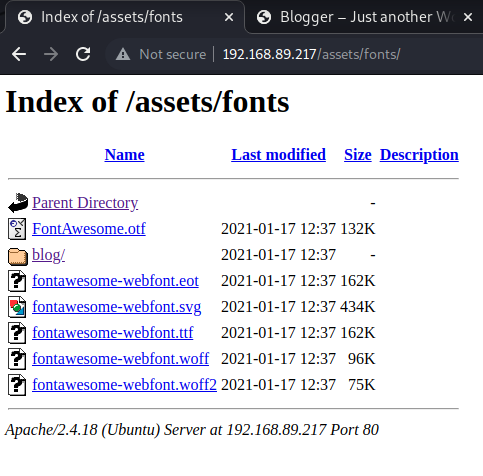Image resolution: width=483 pixels, height=476 pixels.
Task: Reload the current page
Action: [83, 54]
